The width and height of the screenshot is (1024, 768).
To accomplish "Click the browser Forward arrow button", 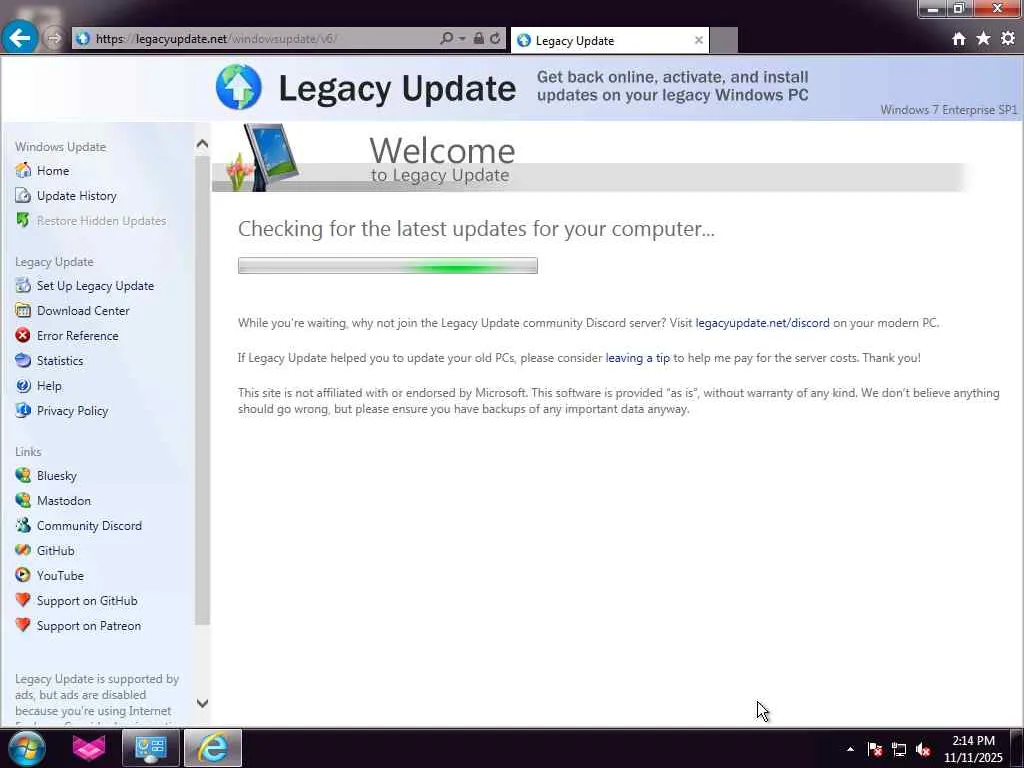I will [x=54, y=39].
